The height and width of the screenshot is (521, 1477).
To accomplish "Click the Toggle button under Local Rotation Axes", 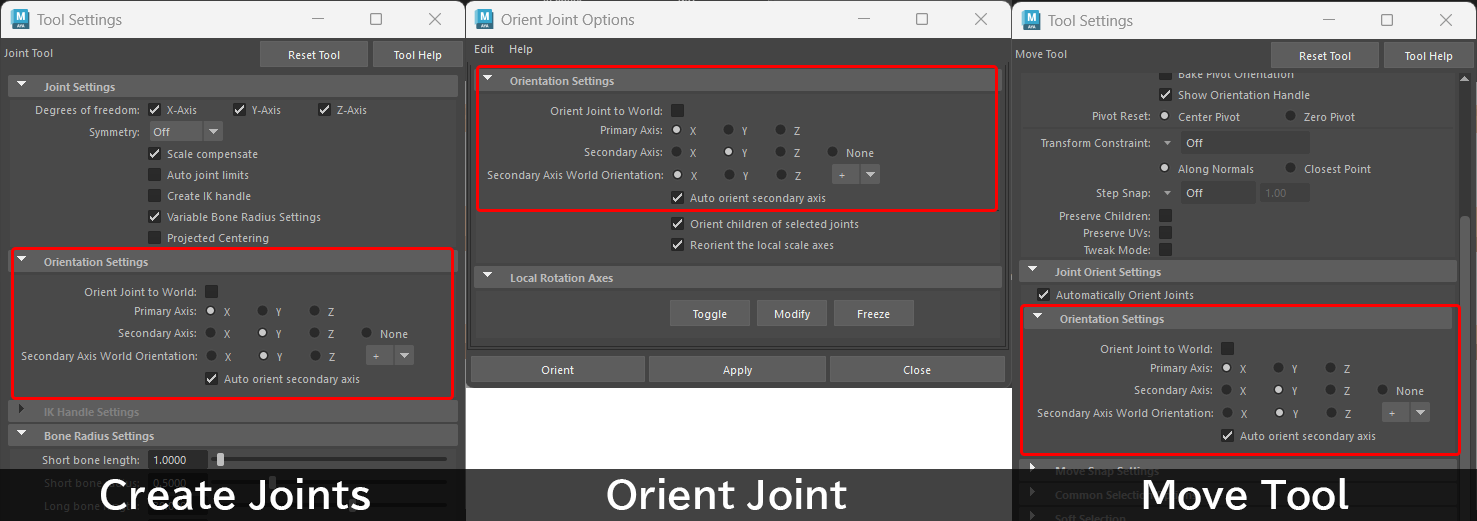I will [709, 314].
